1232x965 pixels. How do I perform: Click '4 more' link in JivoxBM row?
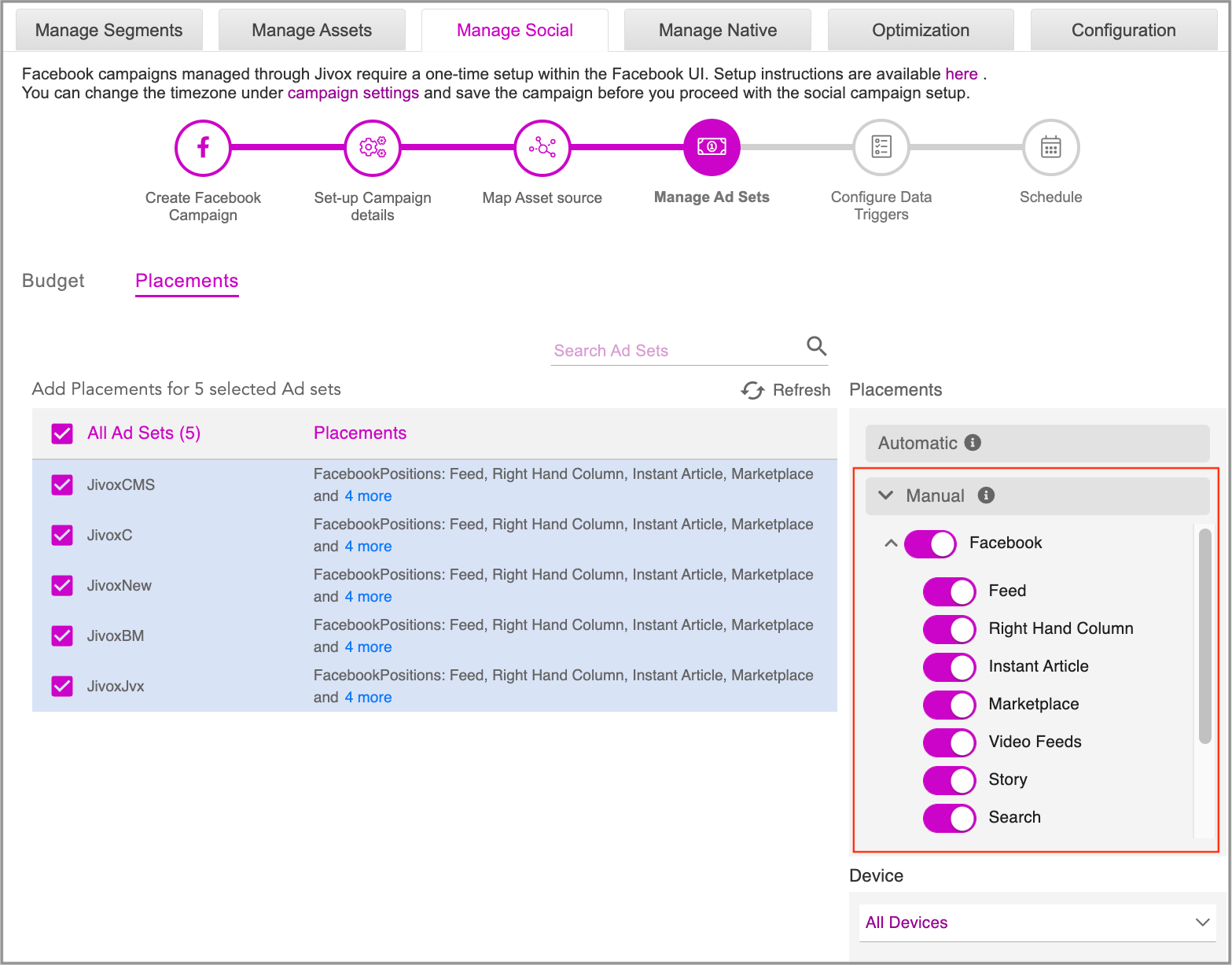point(368,647)
